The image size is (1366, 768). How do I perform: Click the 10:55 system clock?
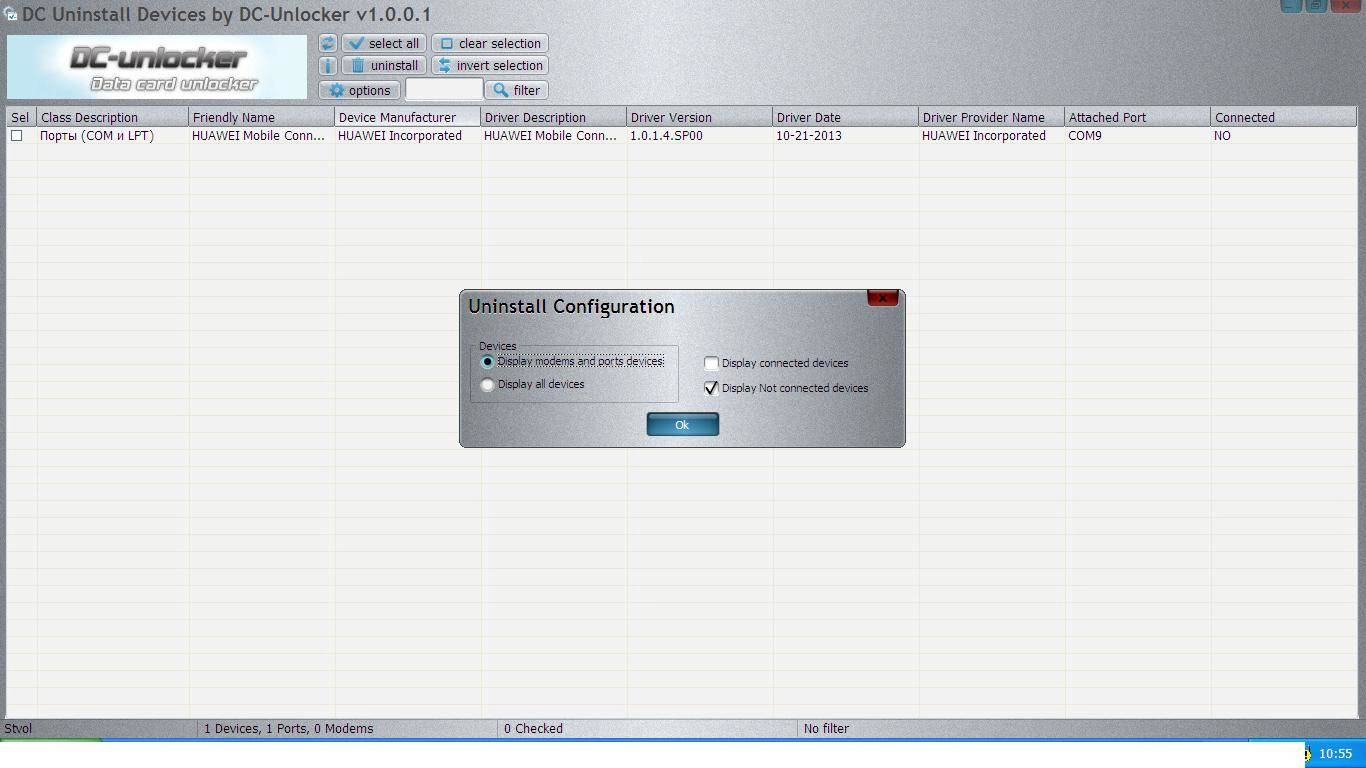[1335, 754]
